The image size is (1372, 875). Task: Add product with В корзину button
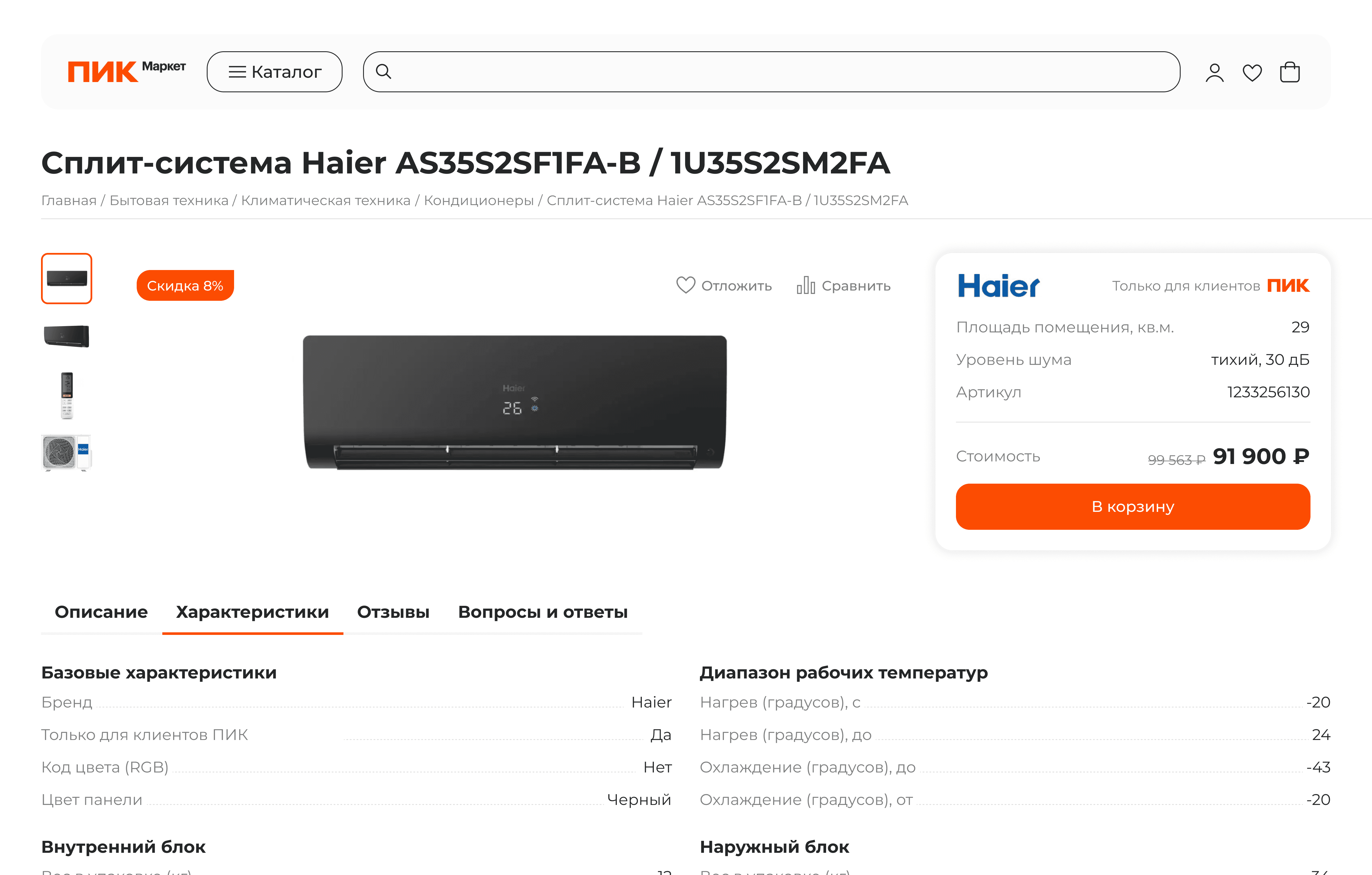click(x=1133, y=507)
